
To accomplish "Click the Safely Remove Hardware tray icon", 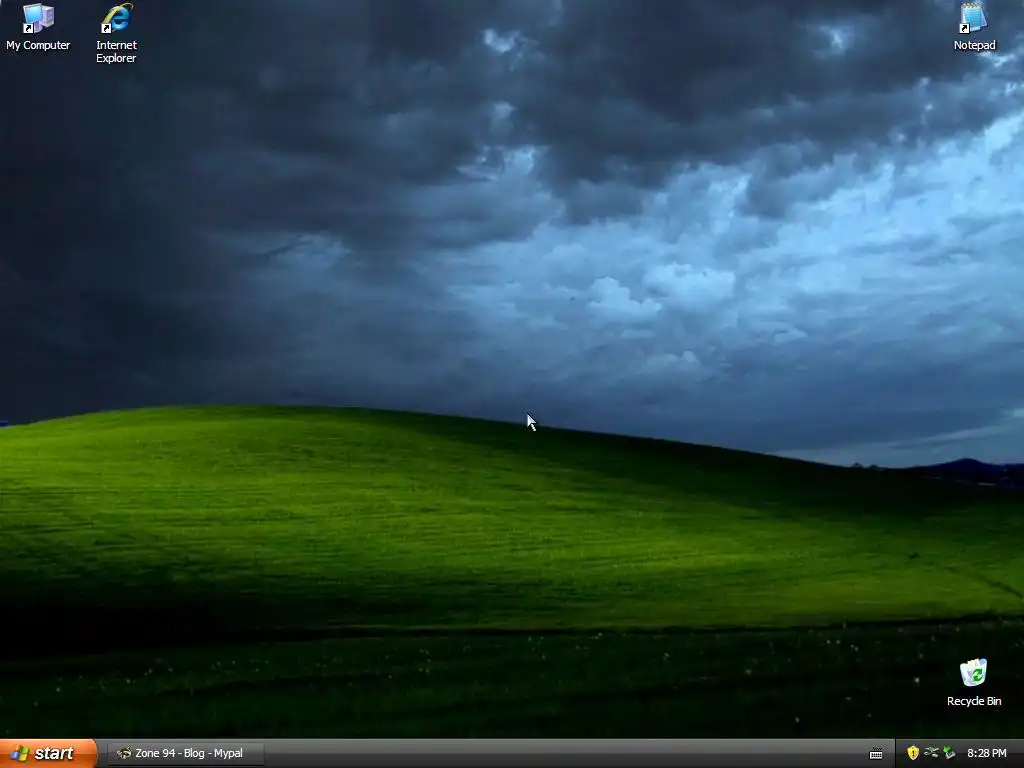I will coord(949,753).
